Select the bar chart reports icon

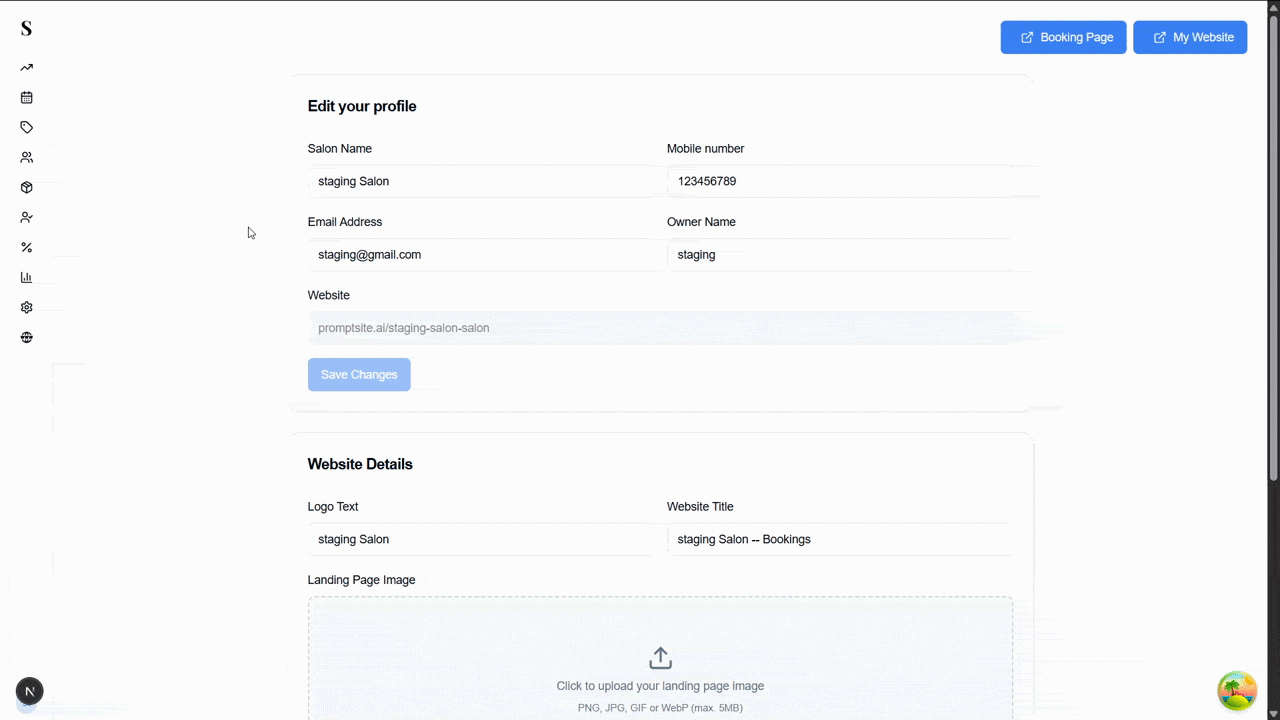pos(26,277)
